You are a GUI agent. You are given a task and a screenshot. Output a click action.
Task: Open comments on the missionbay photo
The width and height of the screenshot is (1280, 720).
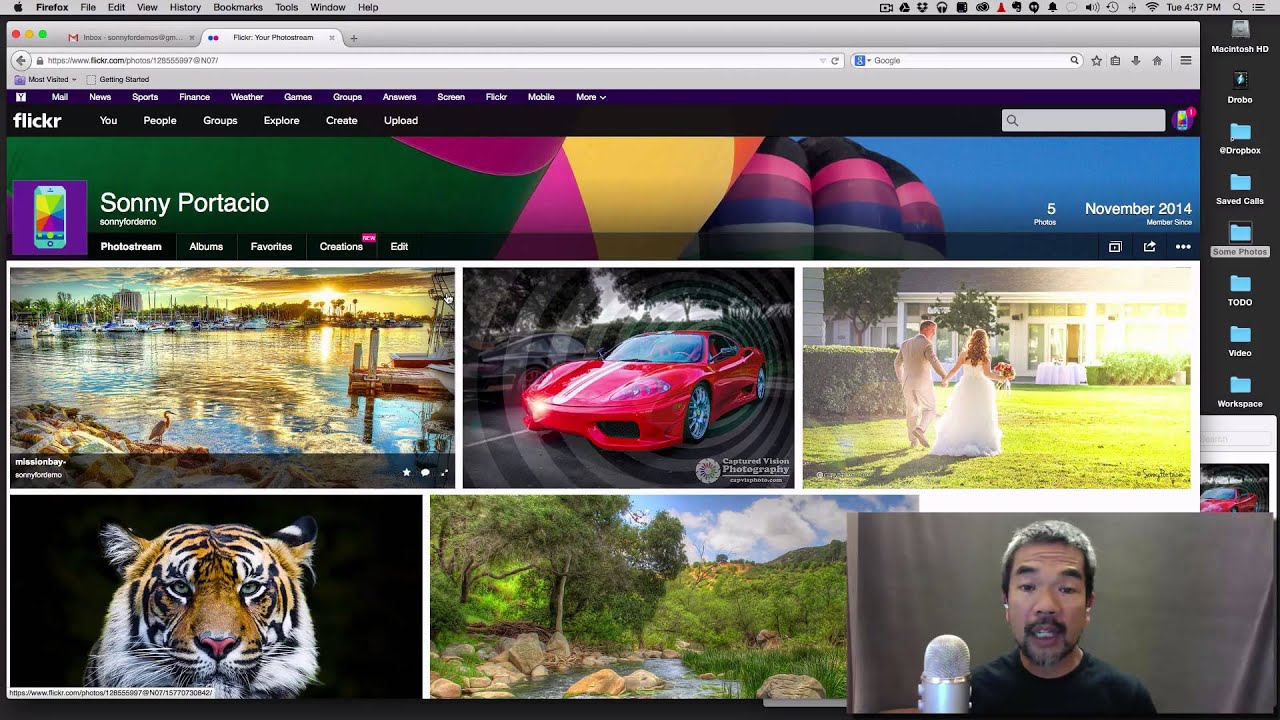click(425, 472)
